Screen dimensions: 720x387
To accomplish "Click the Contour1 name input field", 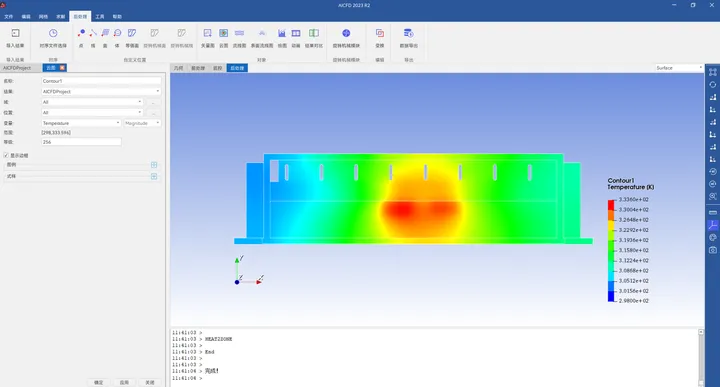I will [101, 81].
